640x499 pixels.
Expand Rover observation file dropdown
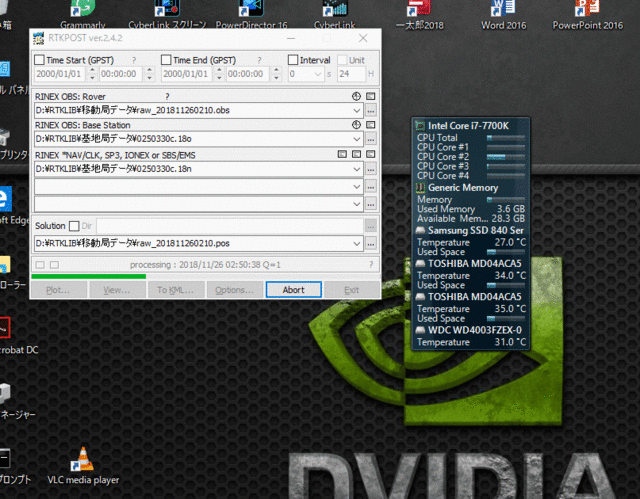tap(357, 111)
